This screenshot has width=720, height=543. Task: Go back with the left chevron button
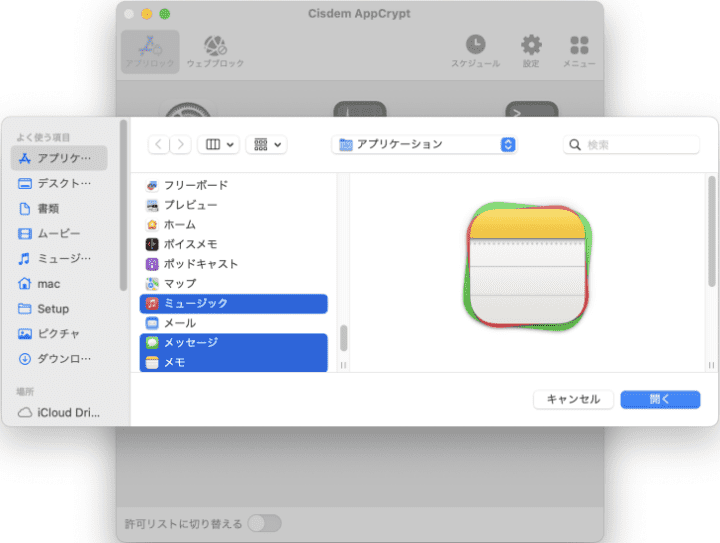[158, 145]
